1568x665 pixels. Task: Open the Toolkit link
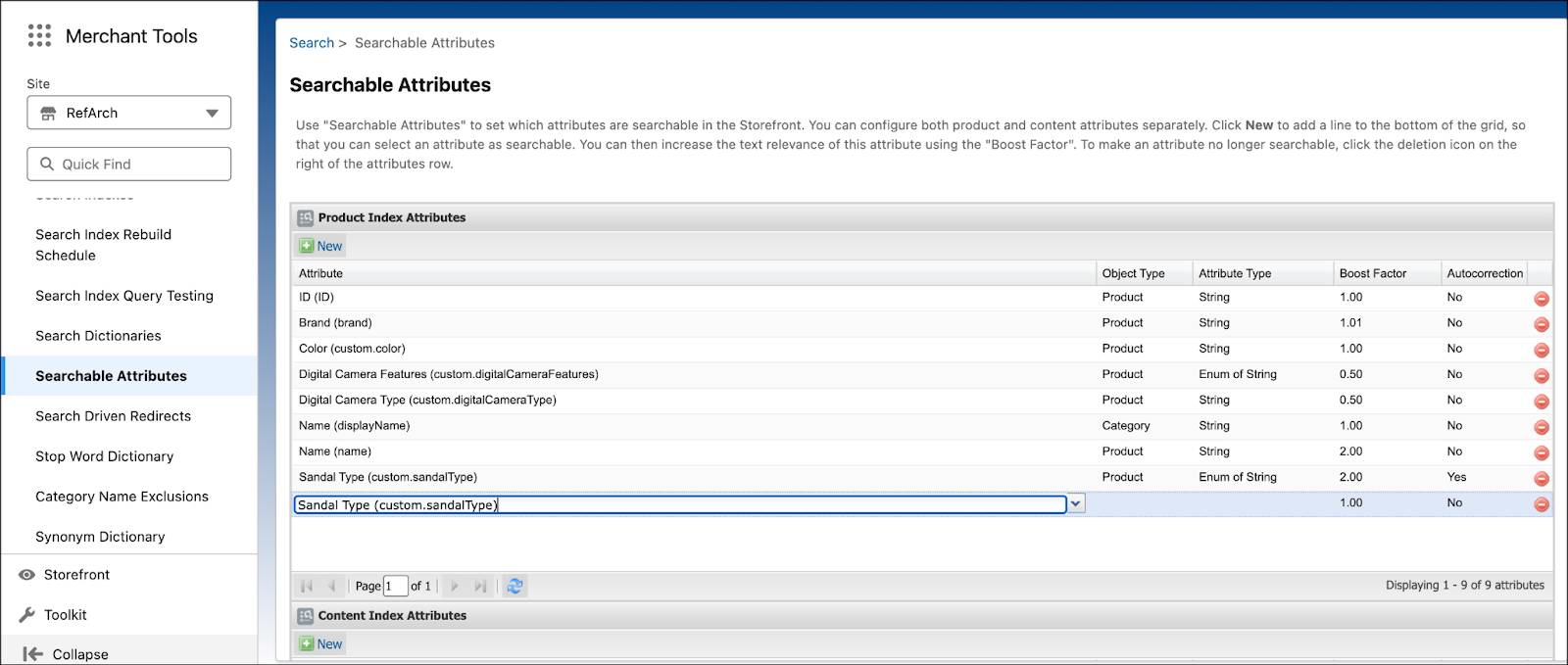[x=66, y=615]
